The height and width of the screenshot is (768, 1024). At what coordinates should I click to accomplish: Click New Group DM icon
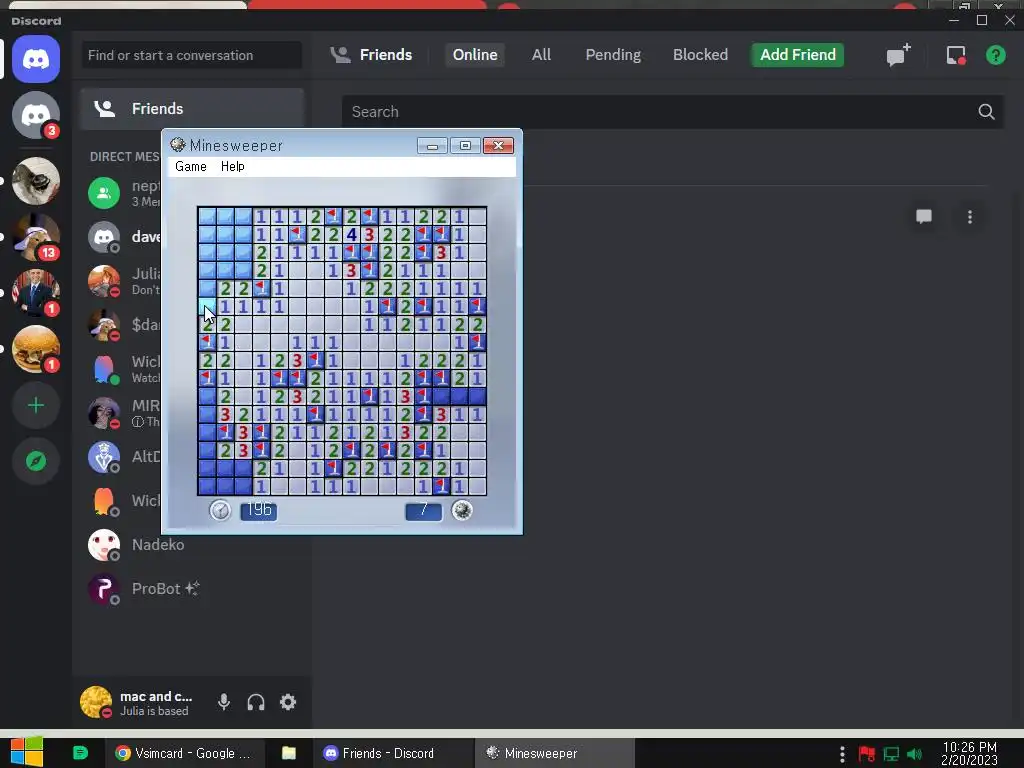899,55
